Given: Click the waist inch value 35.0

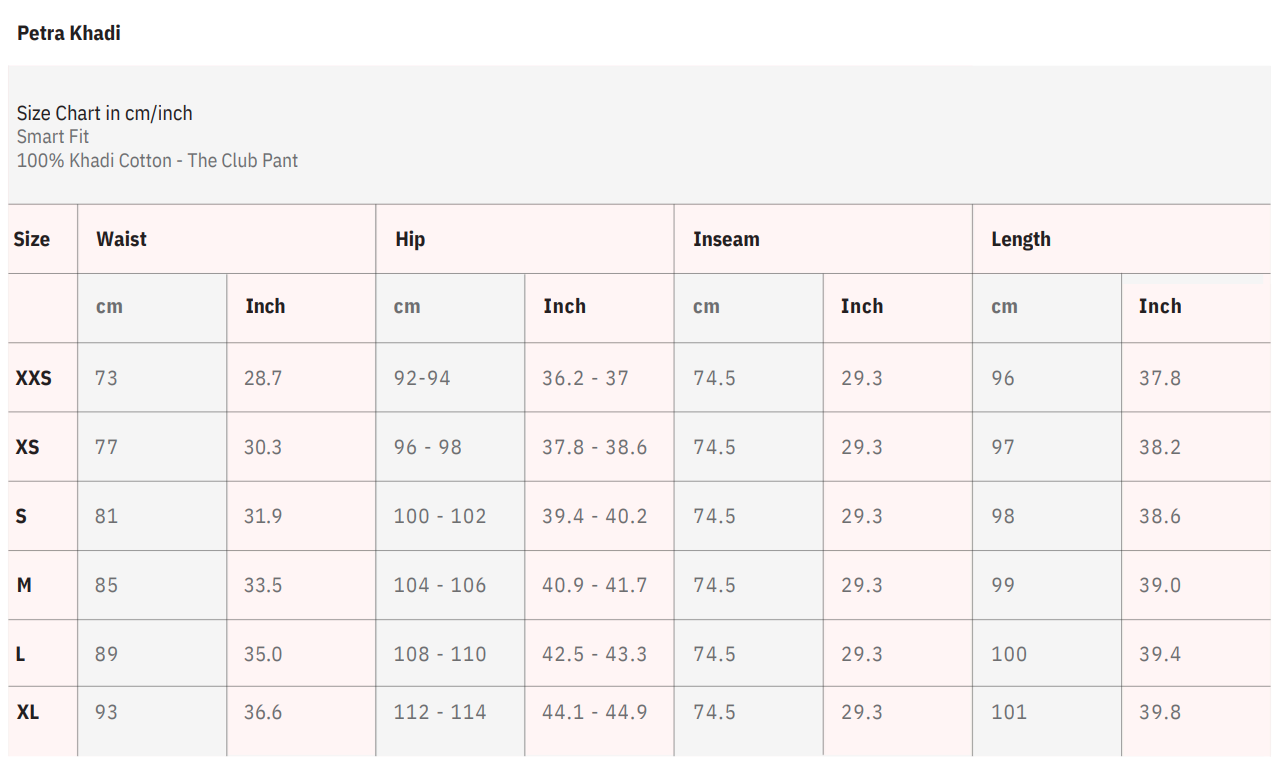Looking at the screenshot, I should pyautogui.click(x=263, y=654).
